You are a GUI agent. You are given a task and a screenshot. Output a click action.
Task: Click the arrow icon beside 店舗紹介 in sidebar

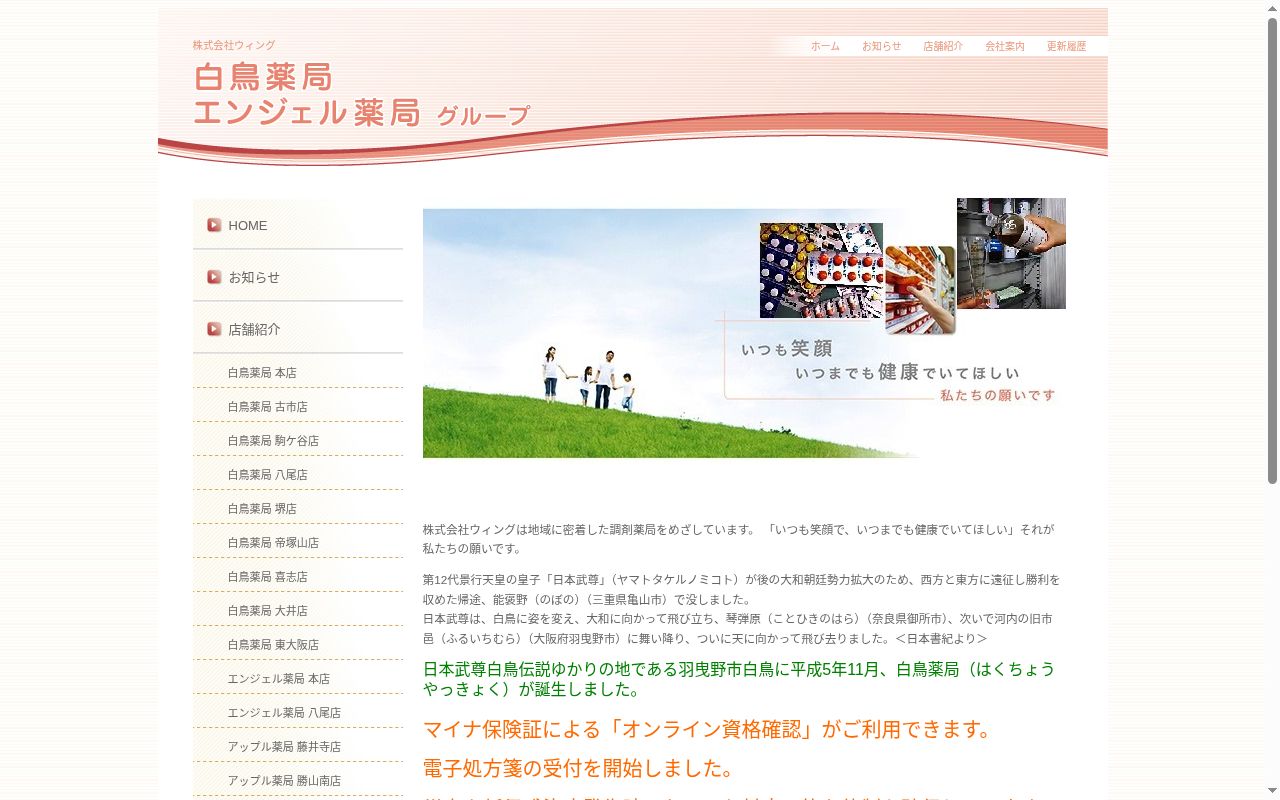(x=214, y=329)
